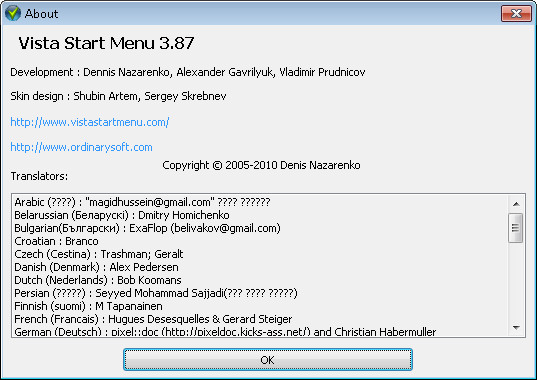Click the Translators: label

39,176
